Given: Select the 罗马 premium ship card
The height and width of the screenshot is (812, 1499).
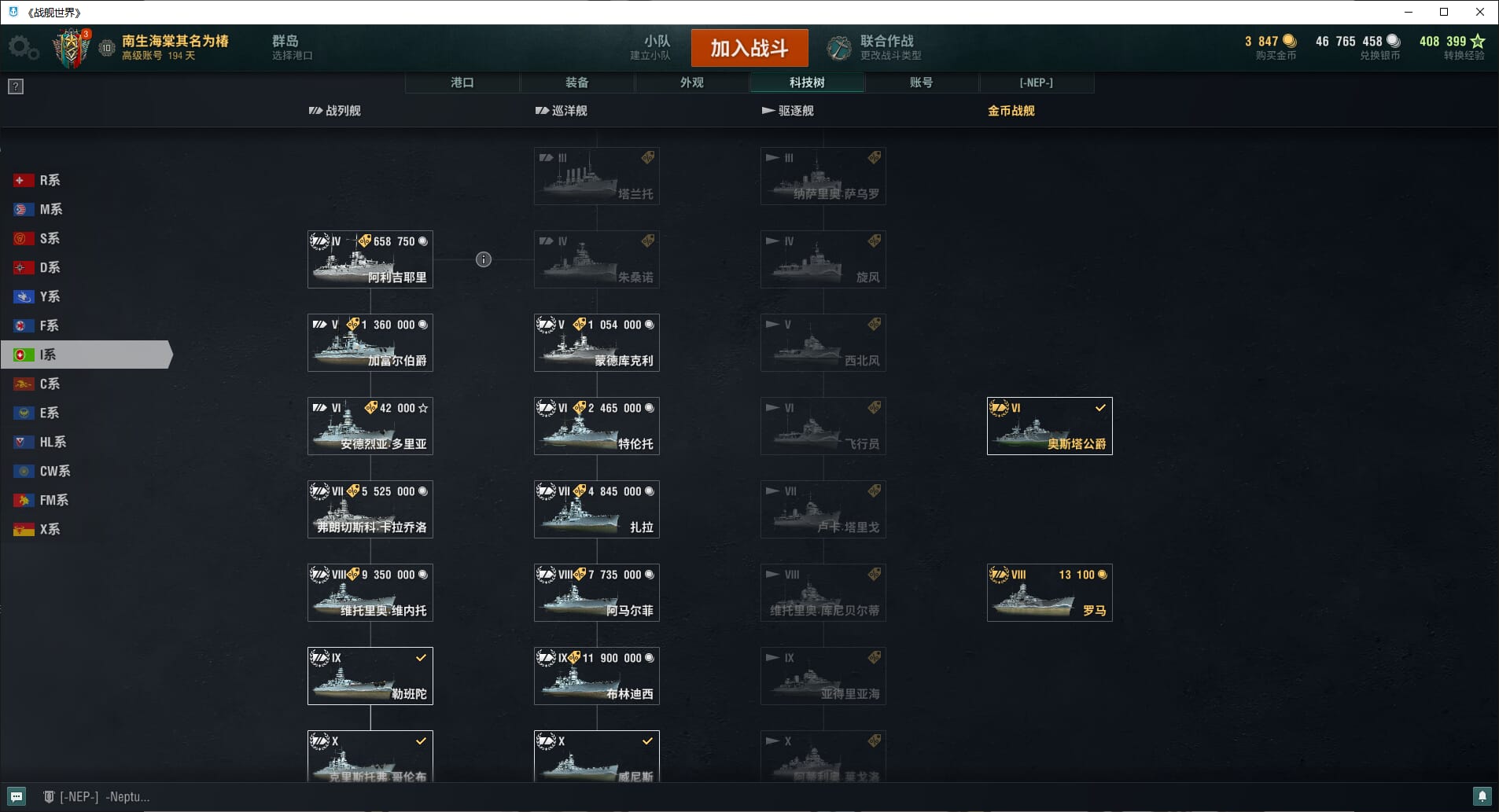Looking at the screenshot, I should pos(1050,593).
